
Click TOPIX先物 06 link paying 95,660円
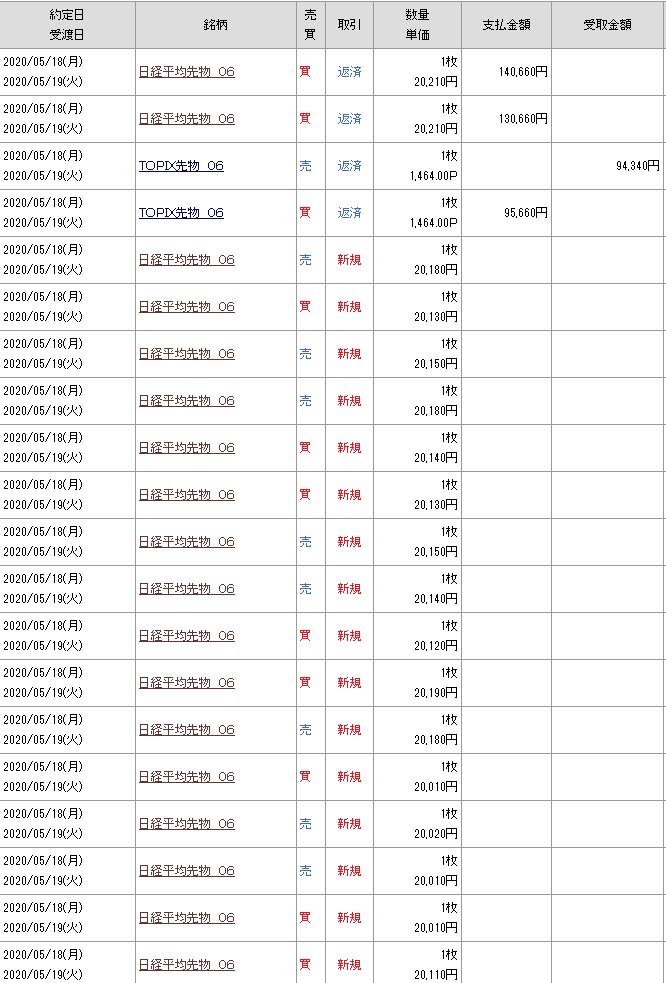tap(181, 213)
